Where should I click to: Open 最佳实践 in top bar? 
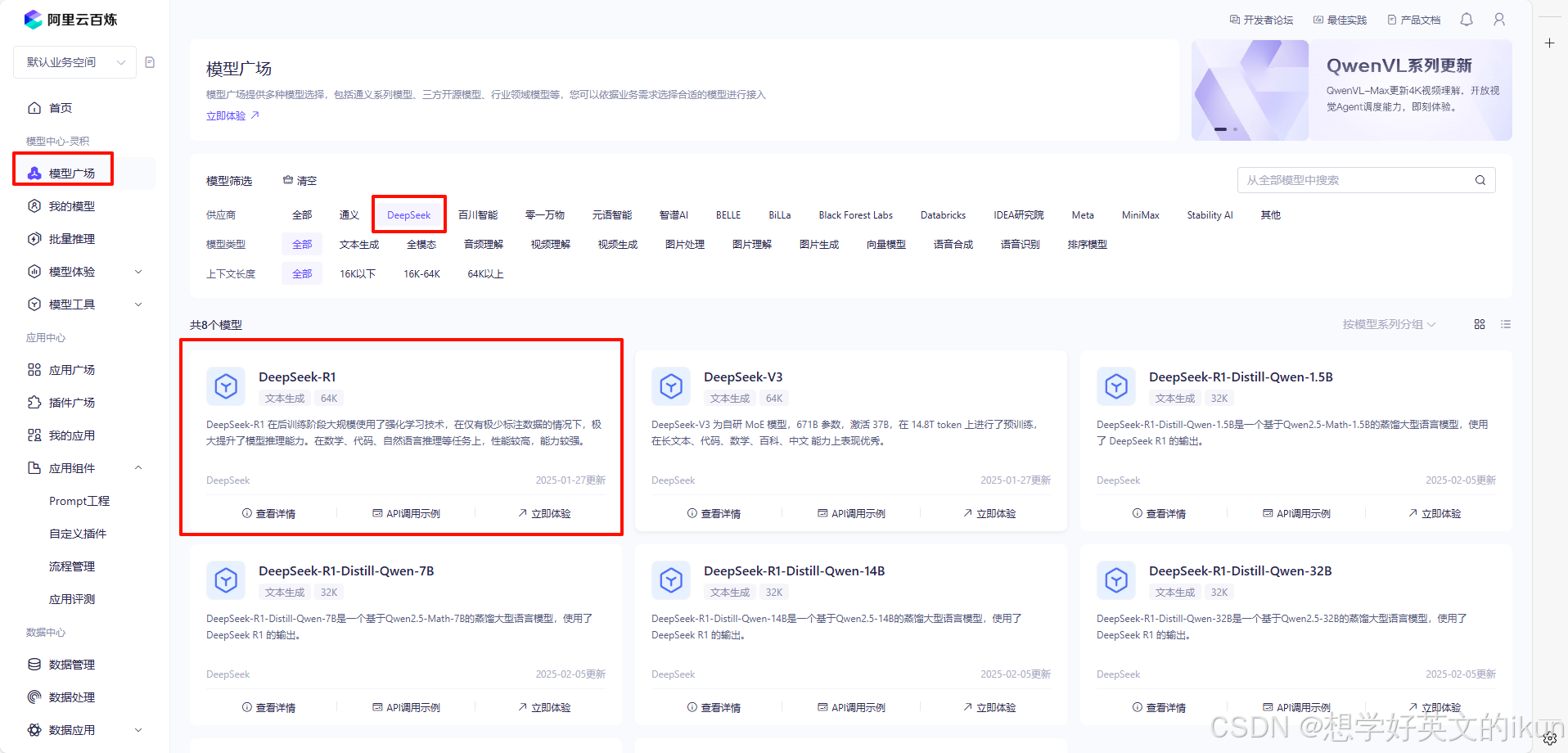click(1340, 20)
